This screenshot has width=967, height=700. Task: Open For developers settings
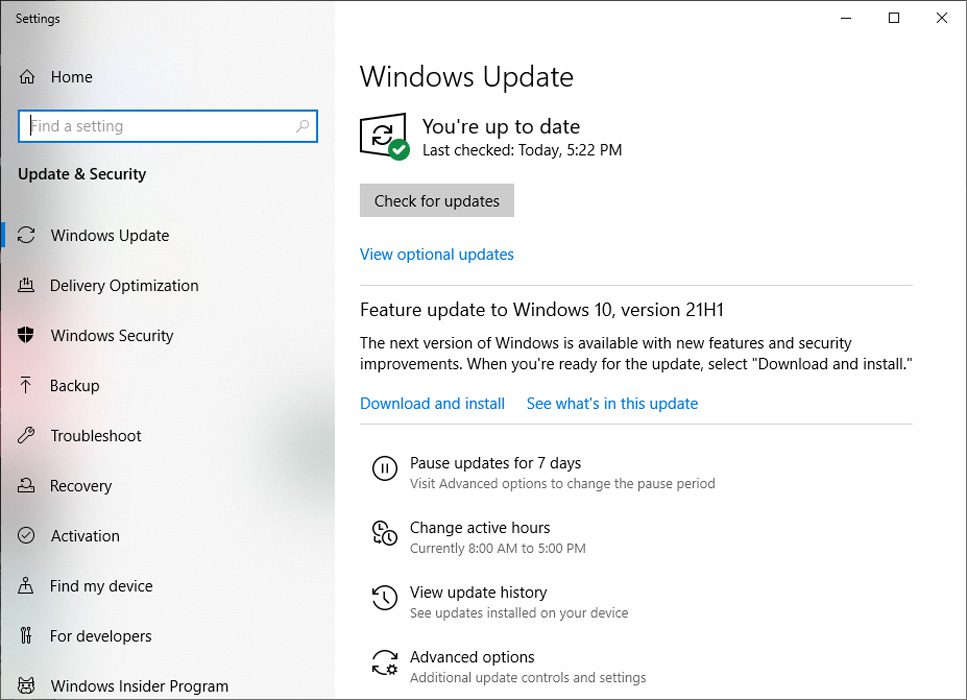tap(101, 636)
